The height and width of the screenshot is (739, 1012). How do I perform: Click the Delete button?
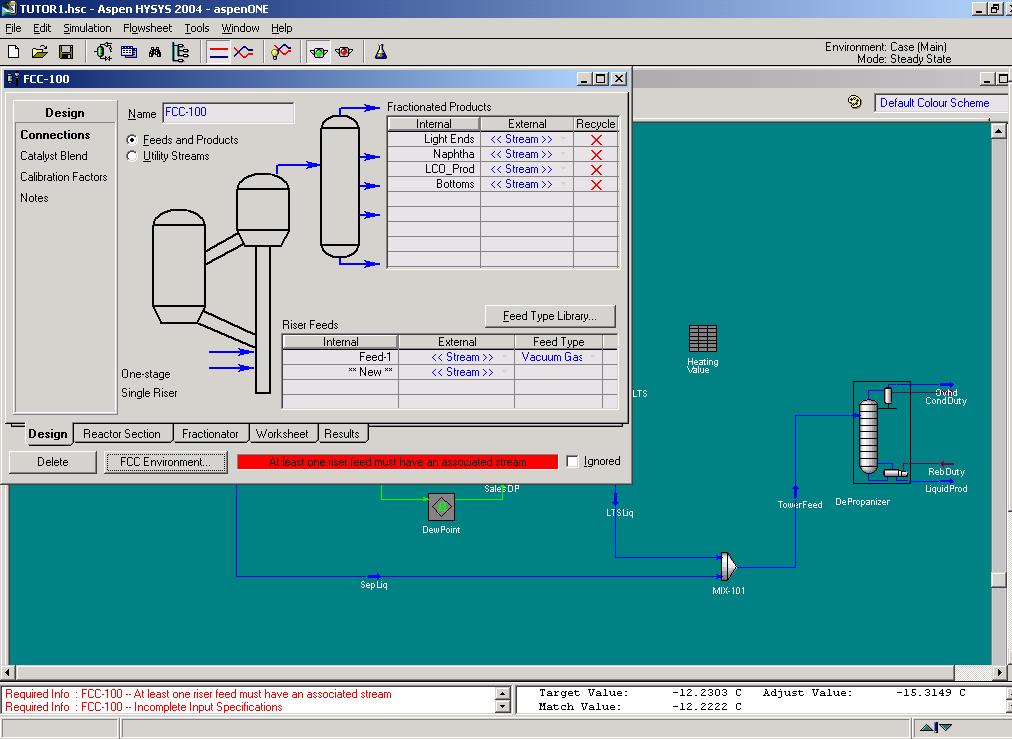coord(52,461)
